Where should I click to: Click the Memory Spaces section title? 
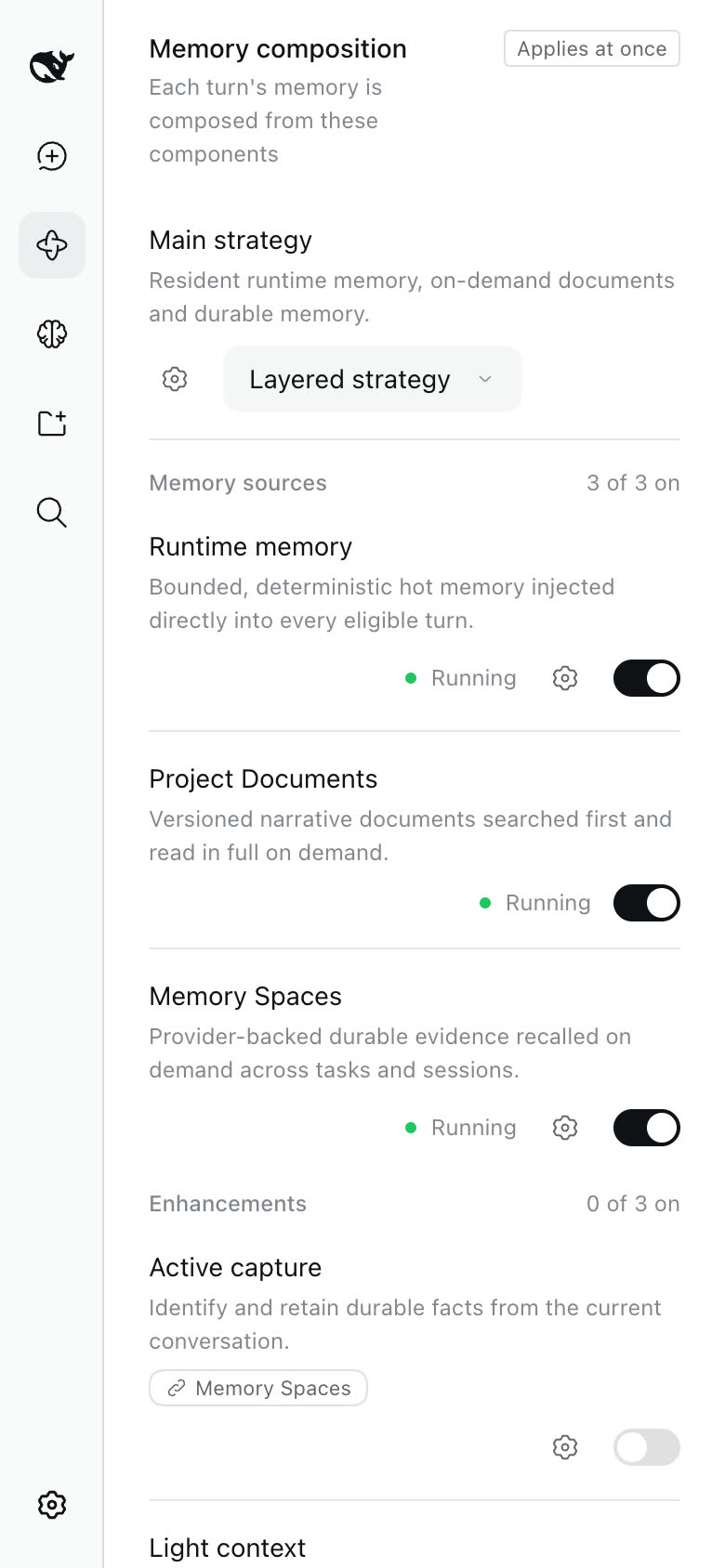tap(245, 996)
